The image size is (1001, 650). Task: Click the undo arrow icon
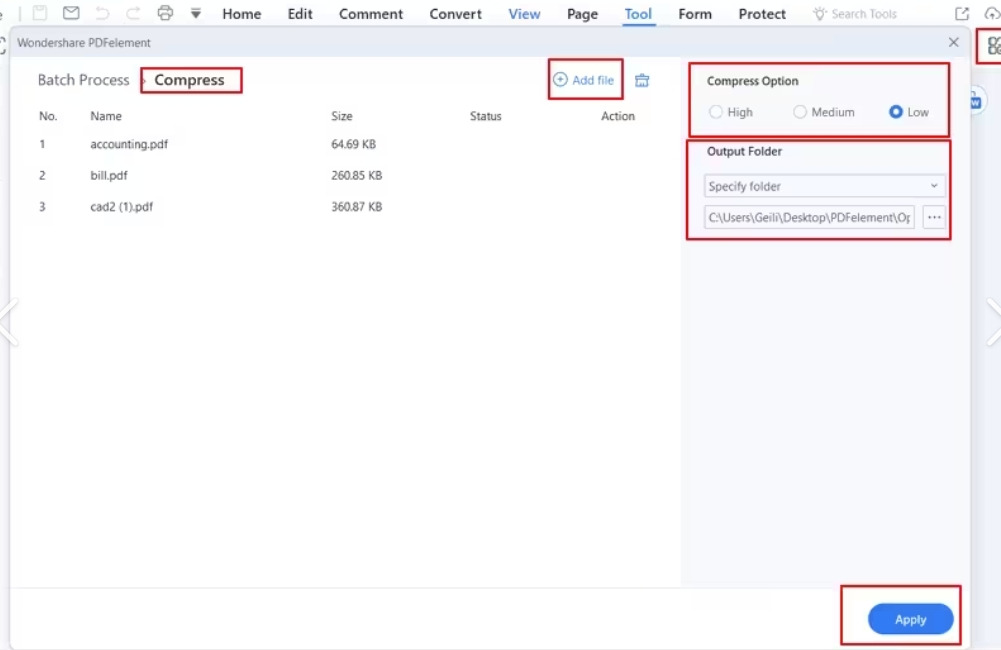point(102,13)
